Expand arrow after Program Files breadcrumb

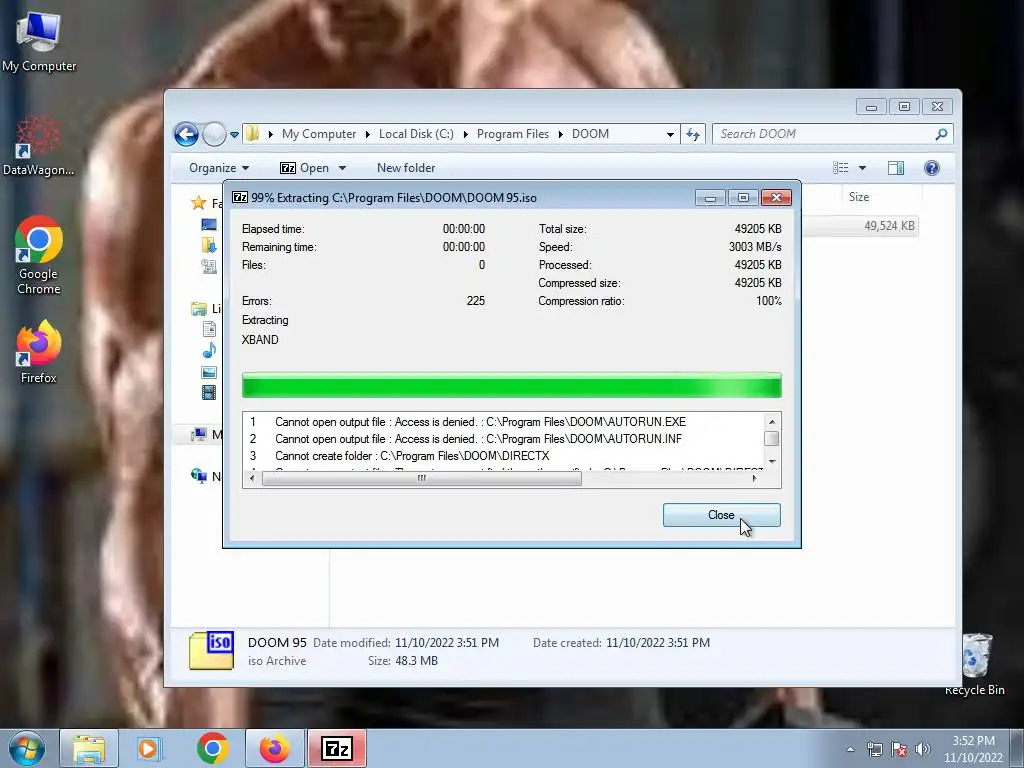pyautogui.click(x=560, y=135)
